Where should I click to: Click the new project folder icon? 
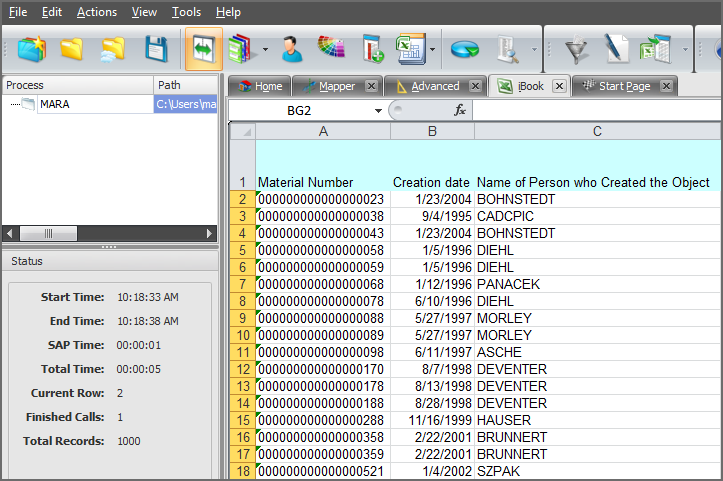point(32,48)
